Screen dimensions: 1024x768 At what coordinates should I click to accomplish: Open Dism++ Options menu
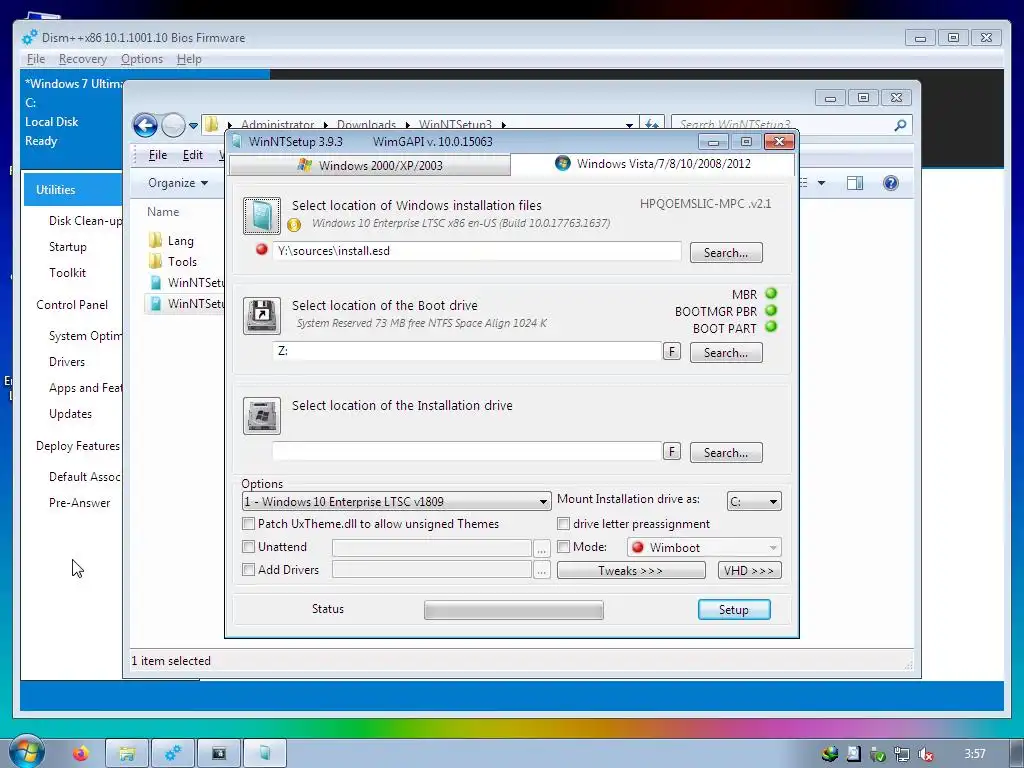pos(142,59)
